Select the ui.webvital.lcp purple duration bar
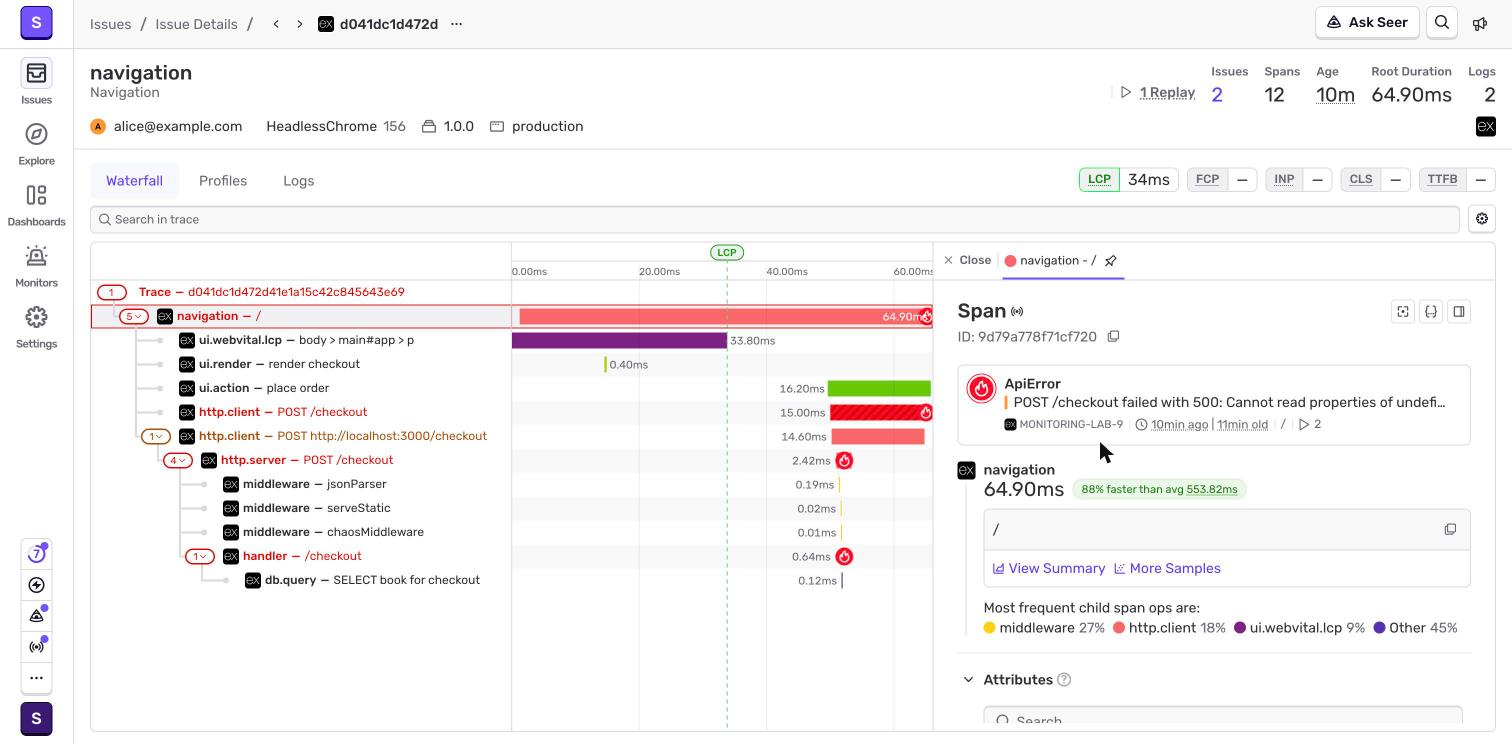This screenshot has height=744, width=1512. [619, 340]
